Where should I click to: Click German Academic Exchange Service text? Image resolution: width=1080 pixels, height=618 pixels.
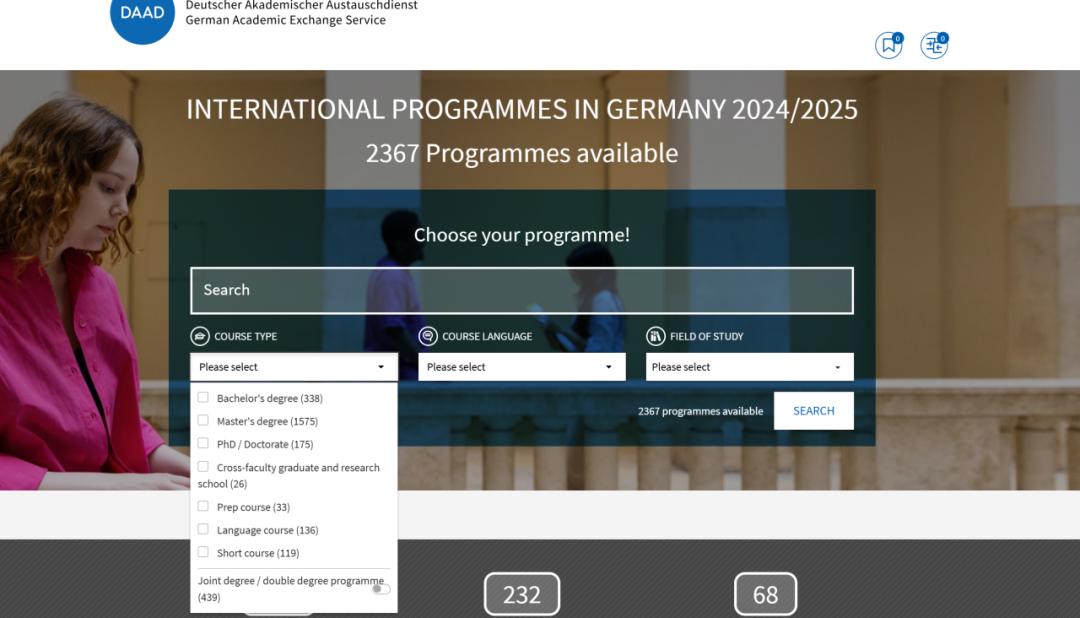pyautogui.click(x=285, y=20)
